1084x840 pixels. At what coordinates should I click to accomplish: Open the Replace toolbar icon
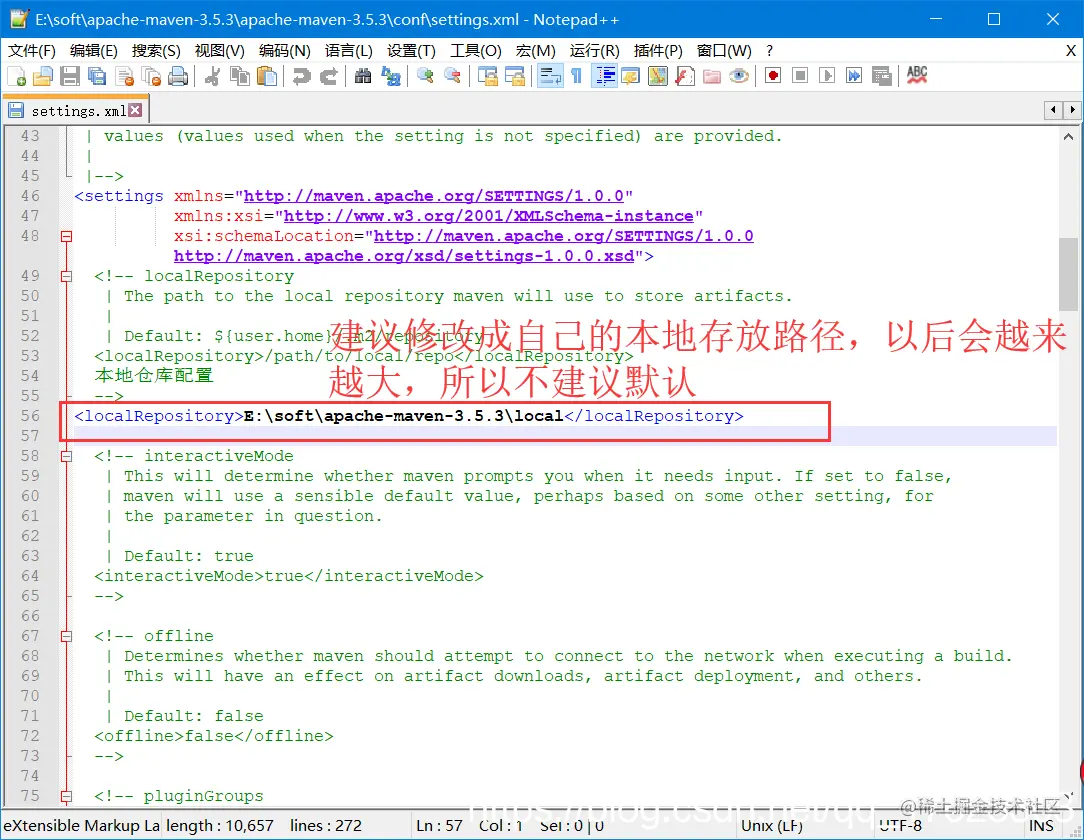coord(391,76)
